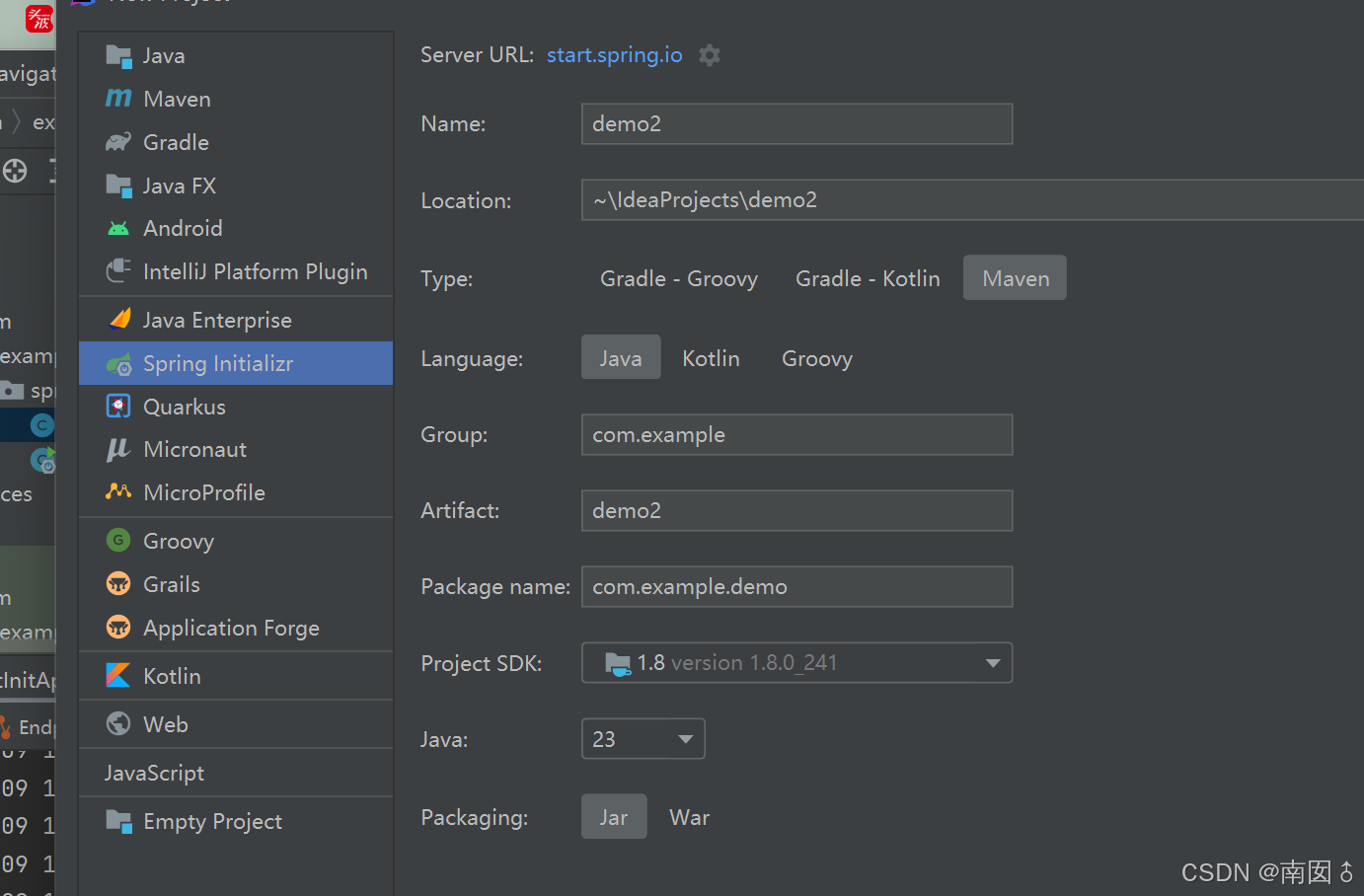
Task: Select Java as the language
Action: pyautogui.click(x=621, y=357)
